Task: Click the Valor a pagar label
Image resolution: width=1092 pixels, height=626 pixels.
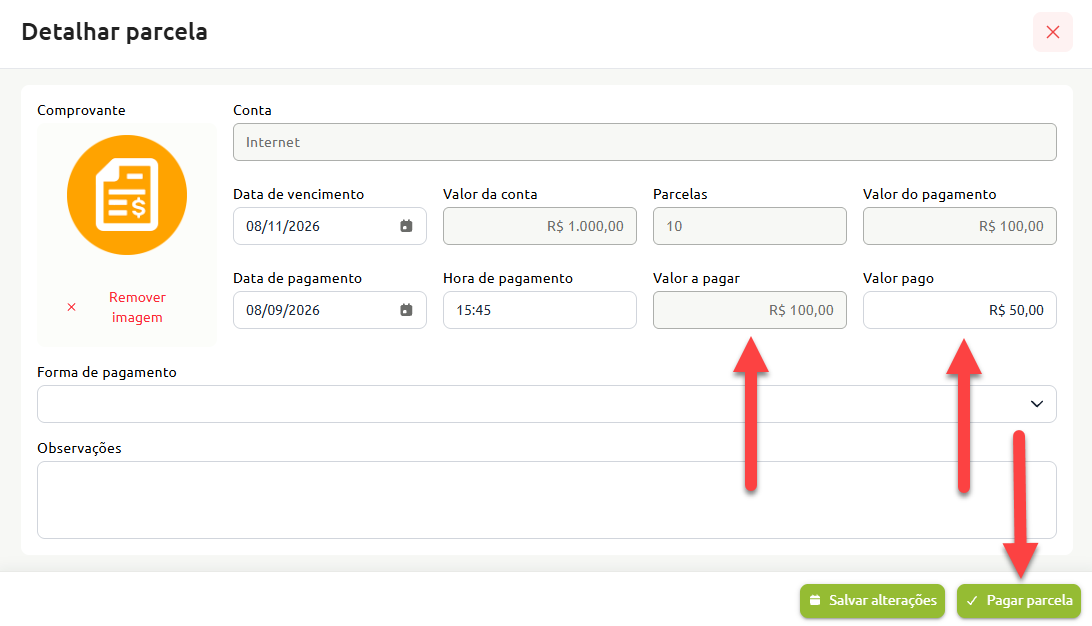Action: pyautogui.click(x=696, y=279)
